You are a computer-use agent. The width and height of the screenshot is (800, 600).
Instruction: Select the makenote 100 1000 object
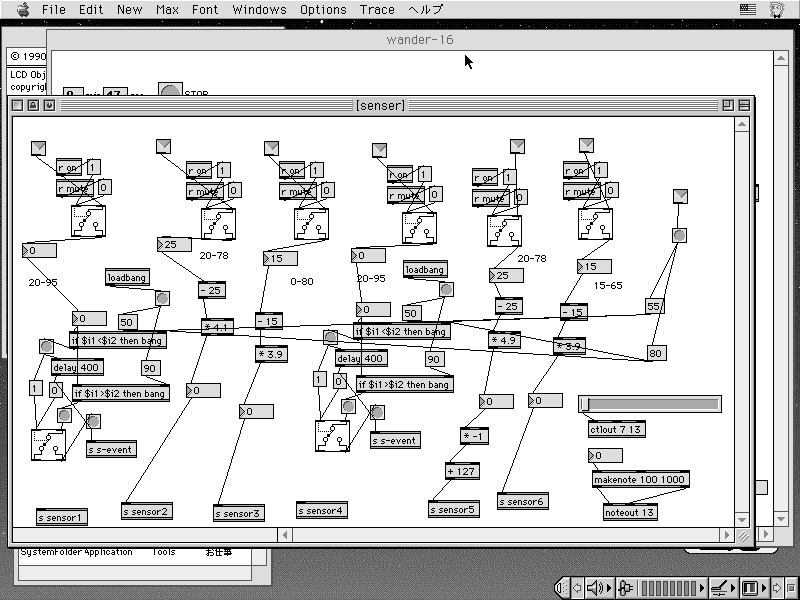tap(641, 479)
